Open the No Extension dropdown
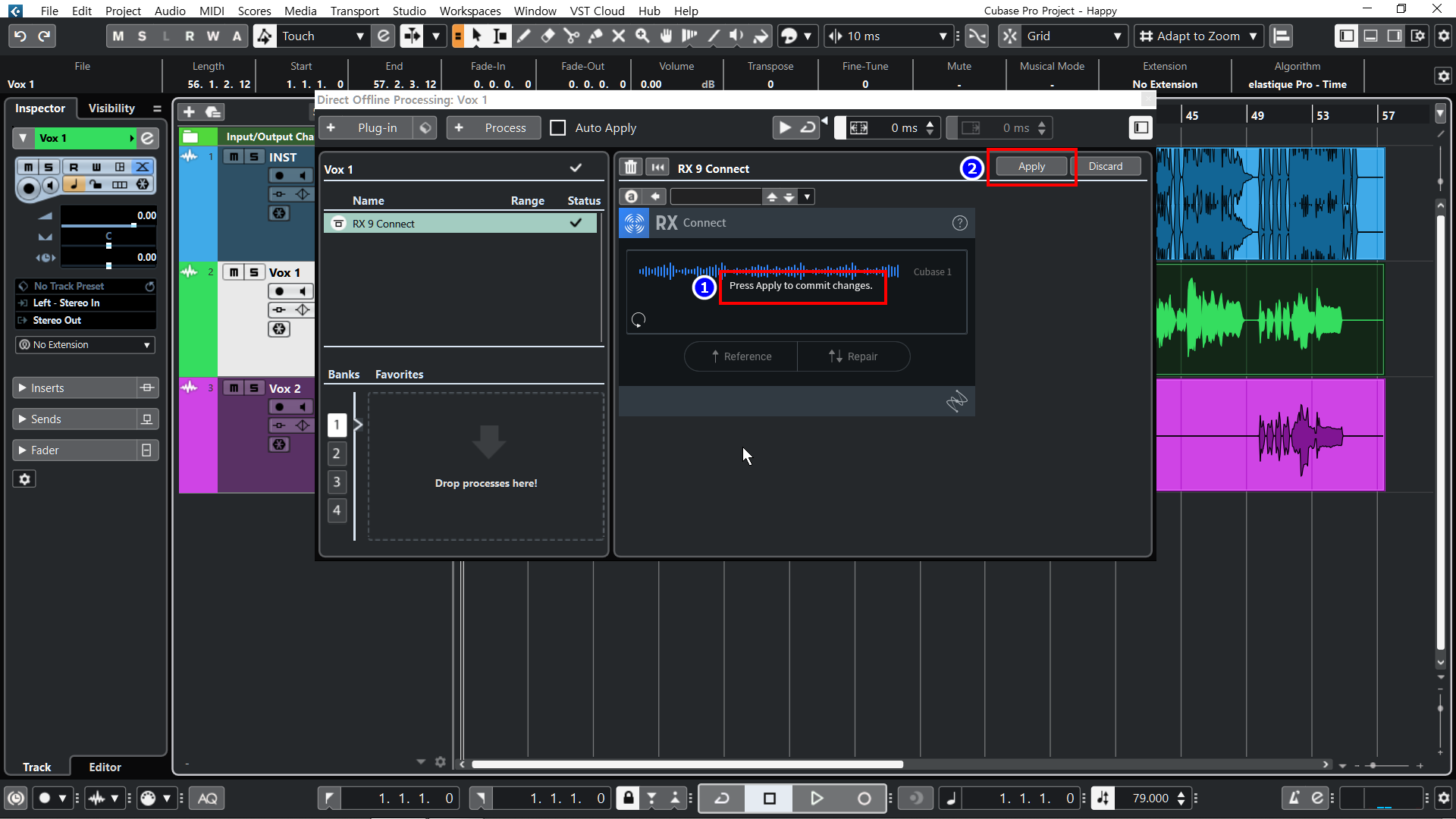The width and height of the screenshot is (1456, 819). [x=86, y=345]
